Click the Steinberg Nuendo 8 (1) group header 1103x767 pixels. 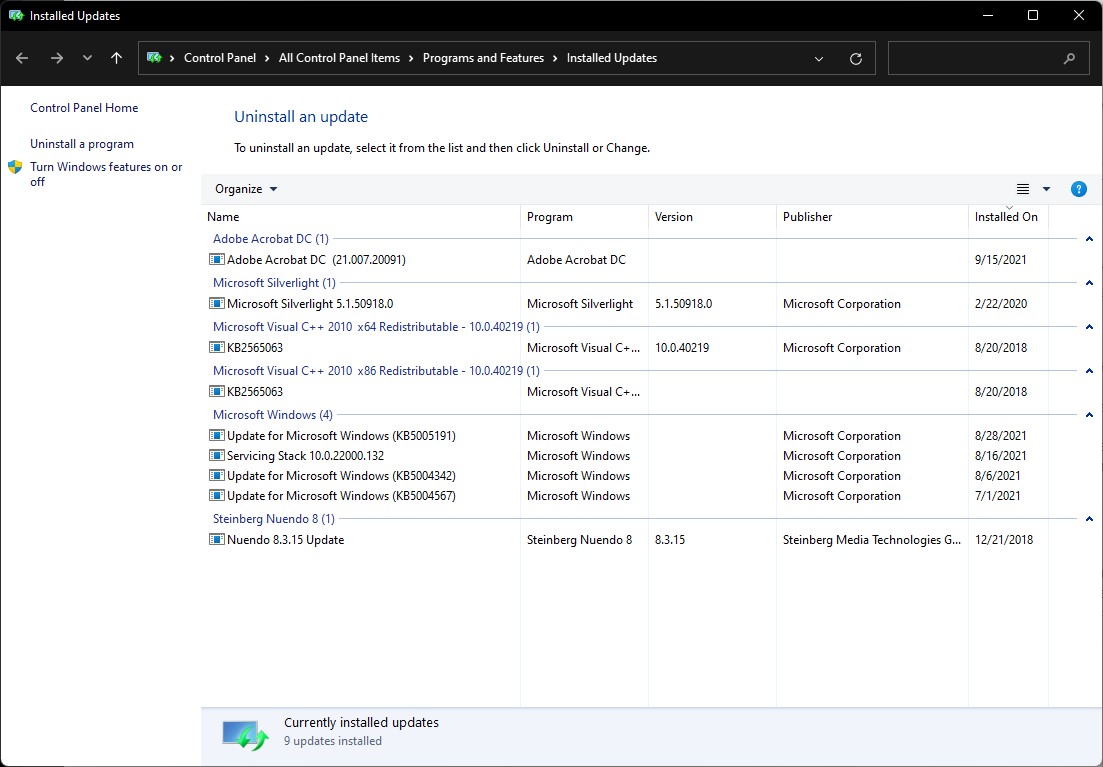(274, 519)
